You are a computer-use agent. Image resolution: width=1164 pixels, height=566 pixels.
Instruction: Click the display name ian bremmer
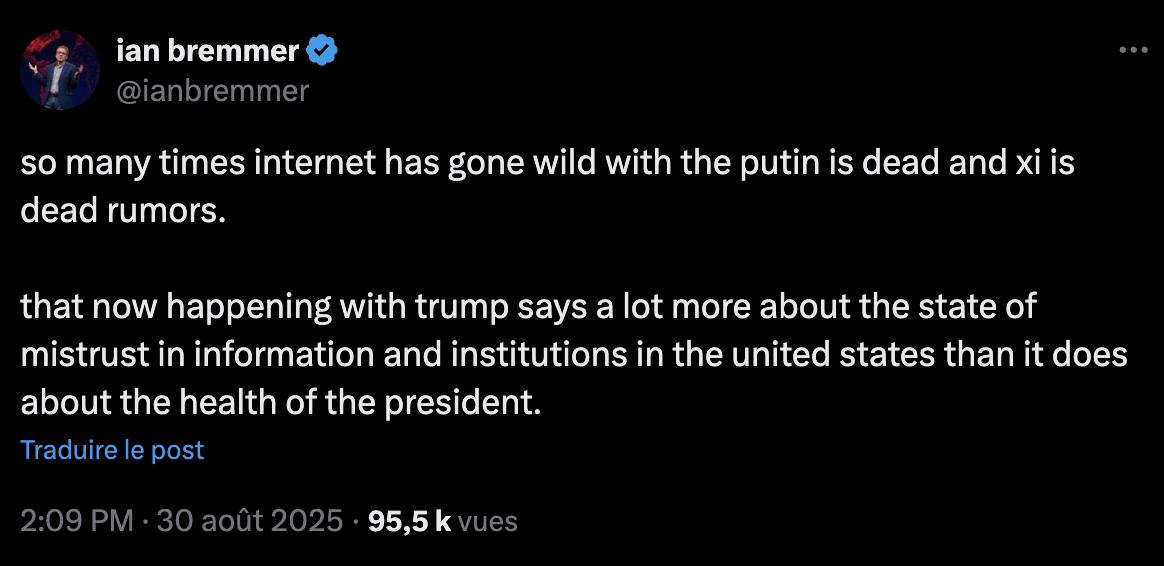(x=208, y=50)
